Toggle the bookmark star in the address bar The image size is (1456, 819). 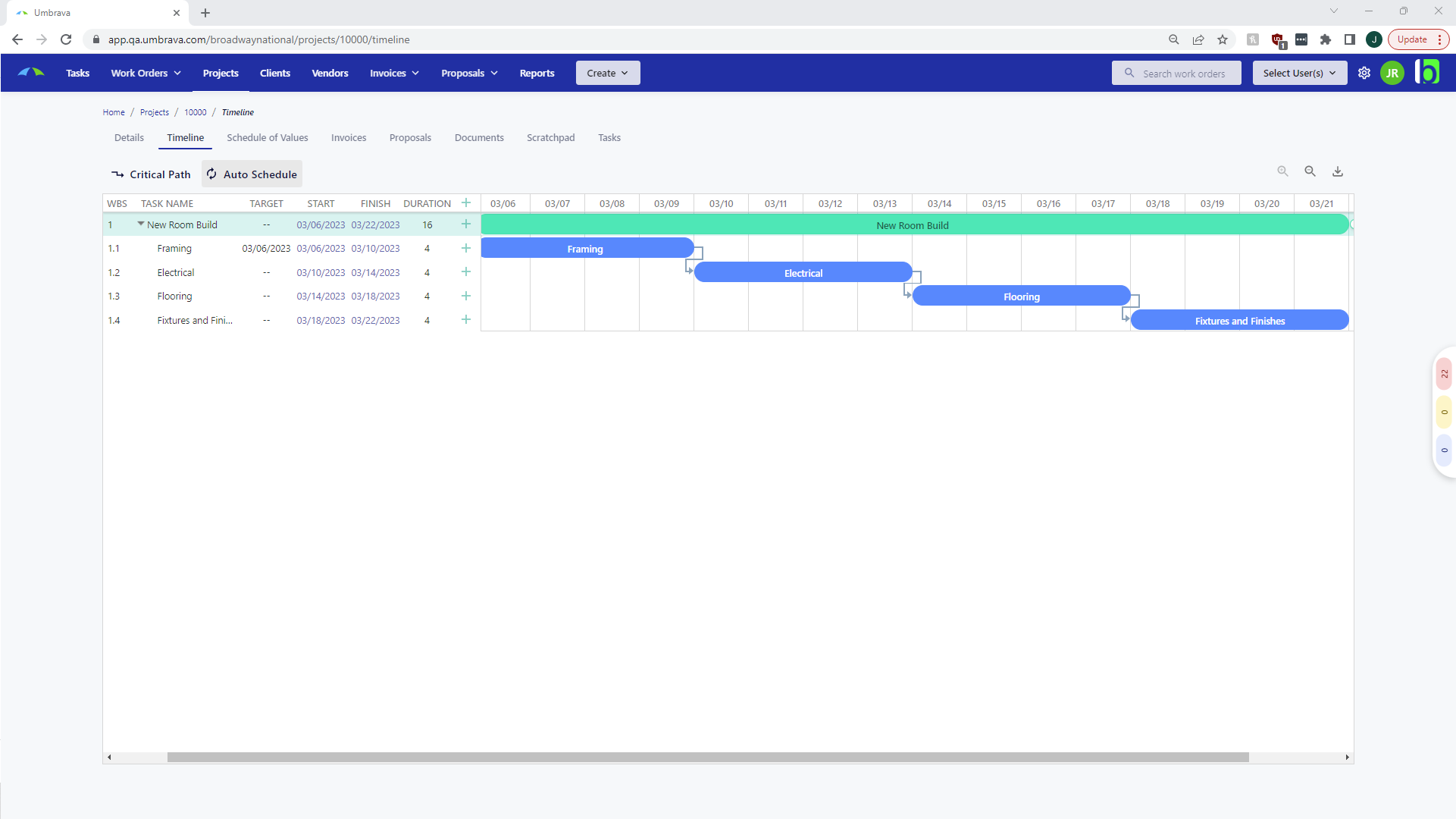click(1223, 39)
